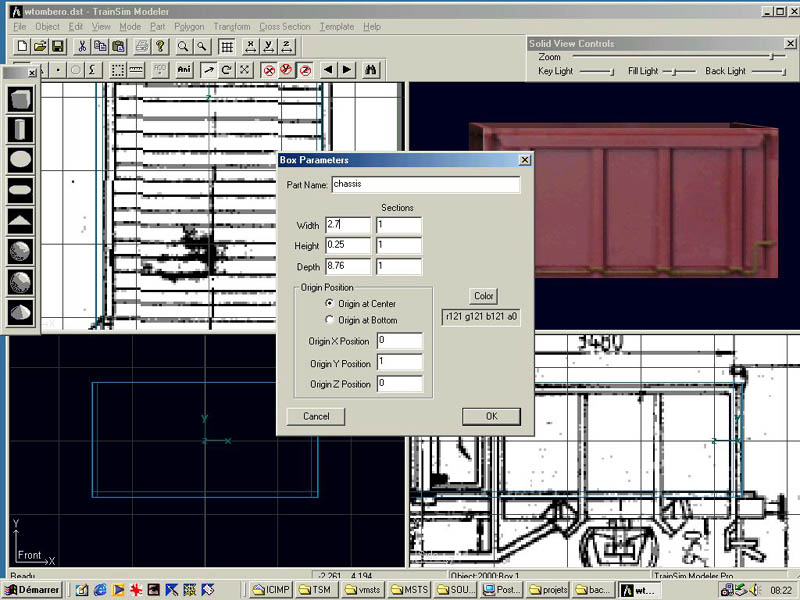Click the Save file icon
This screenshot has height=600, width=800.
click(58, 46)
